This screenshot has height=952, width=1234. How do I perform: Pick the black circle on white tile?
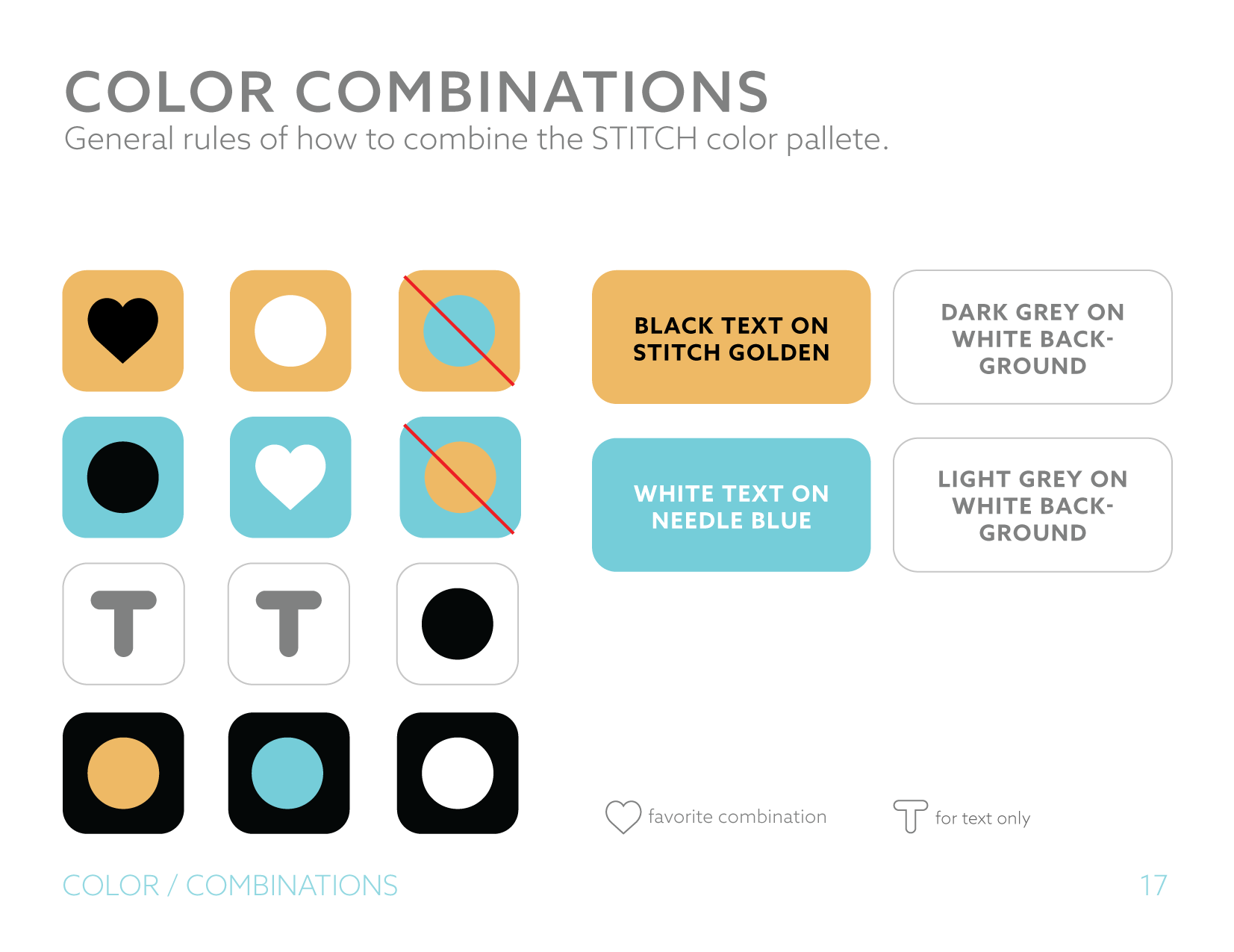458,623
